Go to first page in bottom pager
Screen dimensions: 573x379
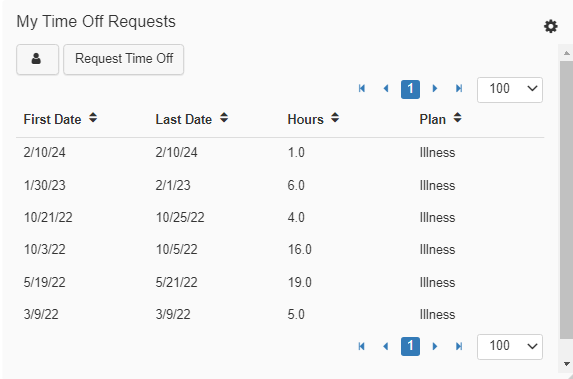362,346
